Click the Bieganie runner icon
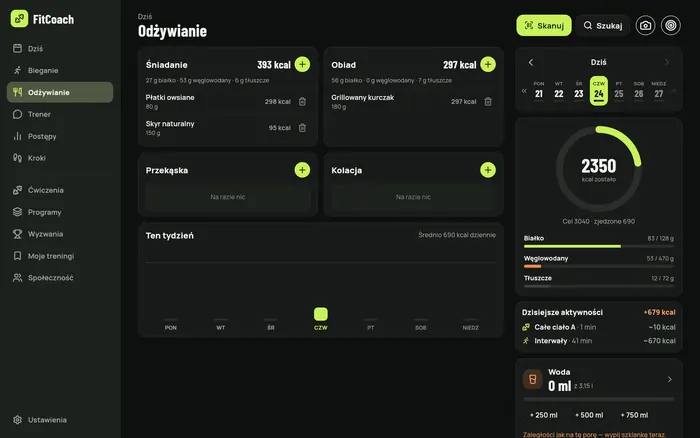The height and width of the screenshot is (438, 700). tap(17, 70)
